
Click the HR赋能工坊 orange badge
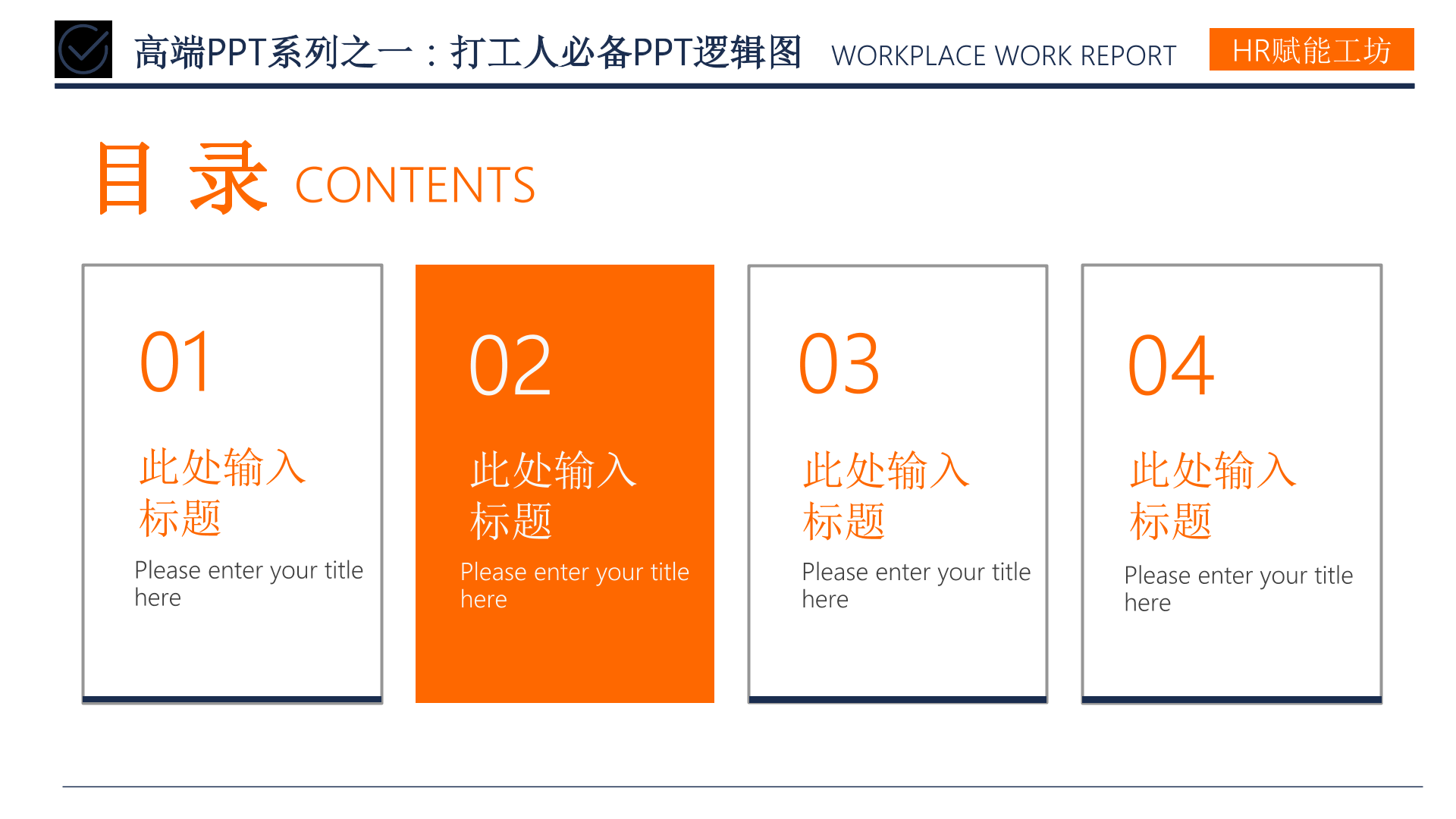(x=1311, y=50)
